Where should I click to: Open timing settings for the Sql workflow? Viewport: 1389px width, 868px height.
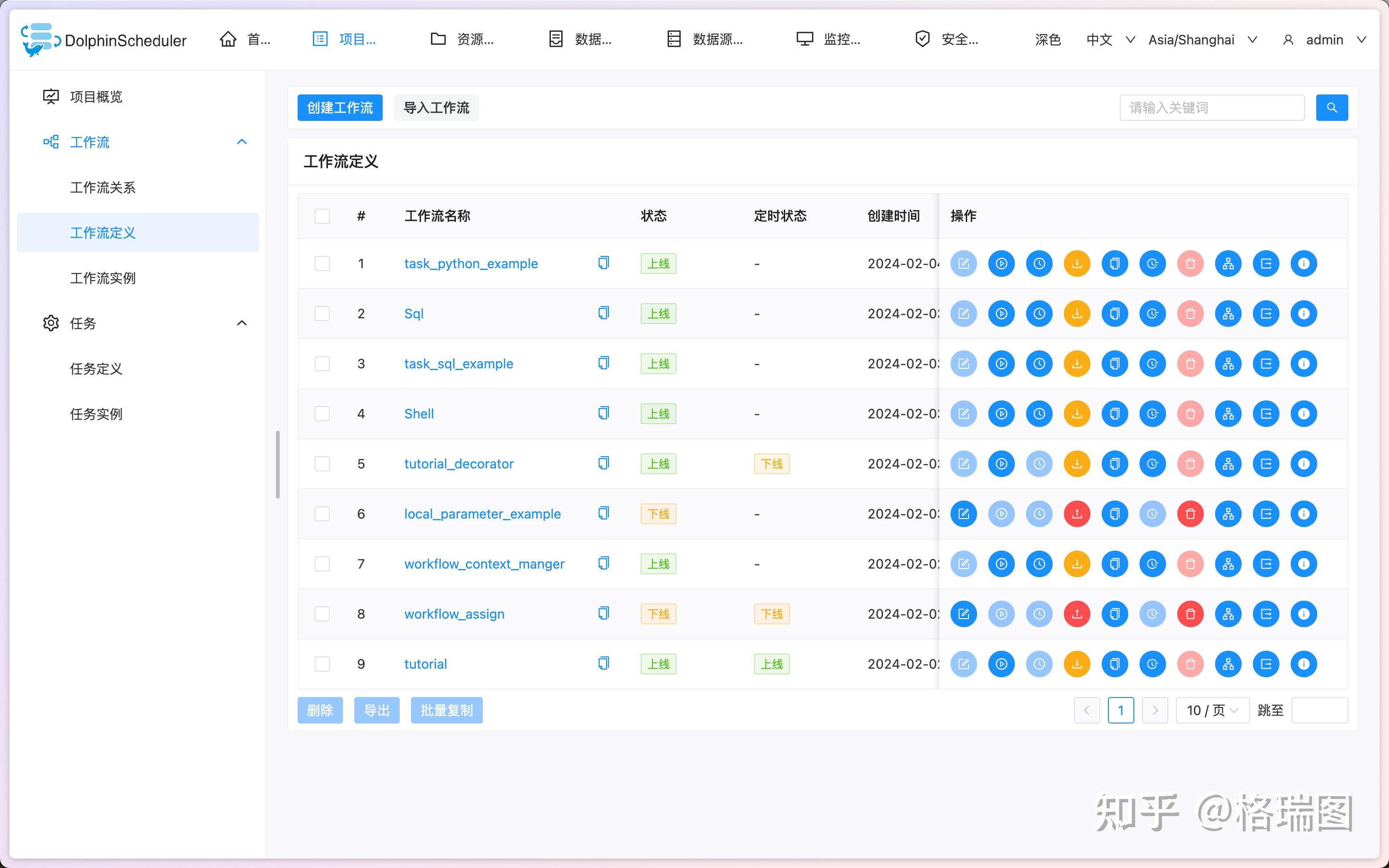point(1039,314)
